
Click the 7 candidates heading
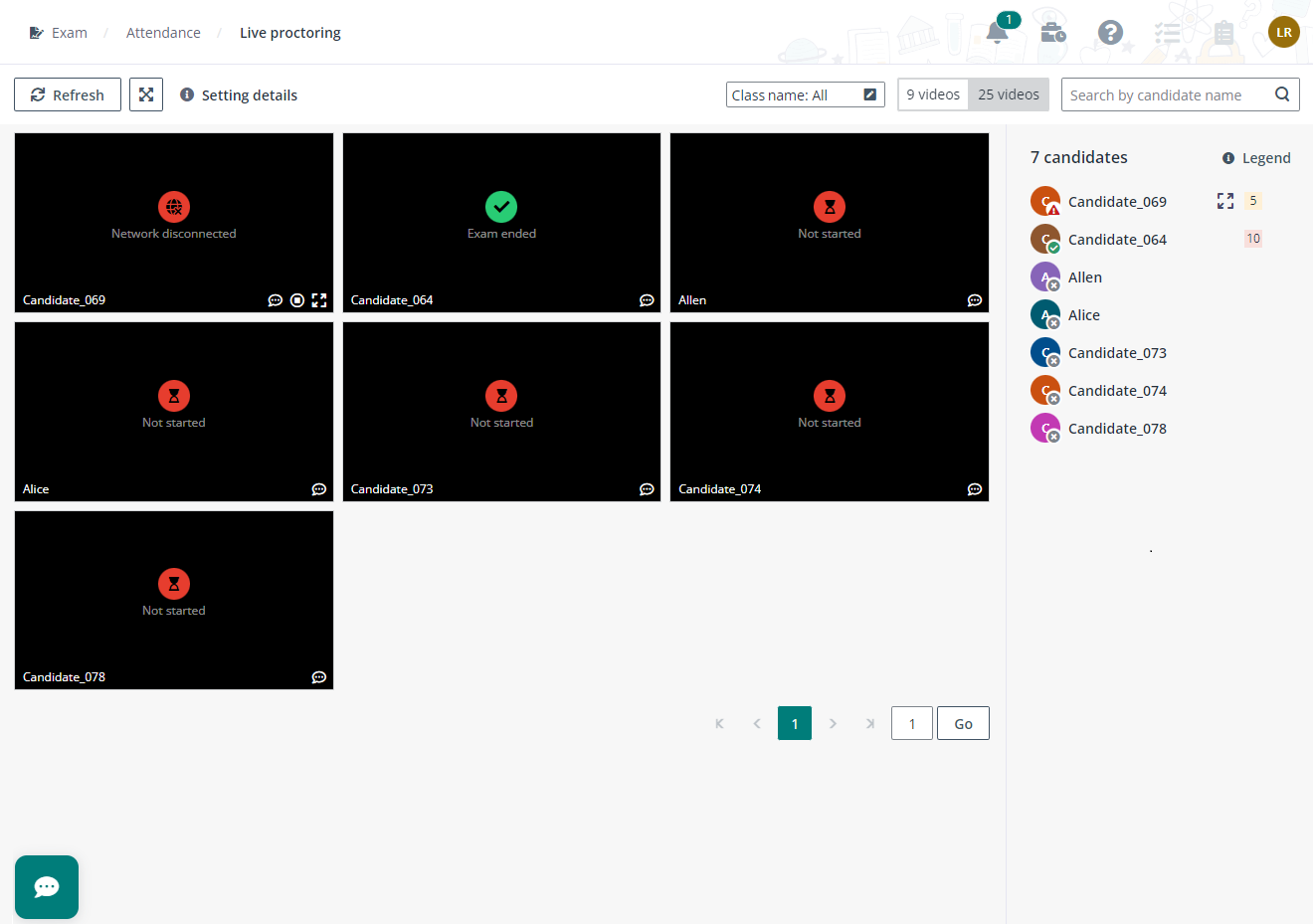point(1079,157)
